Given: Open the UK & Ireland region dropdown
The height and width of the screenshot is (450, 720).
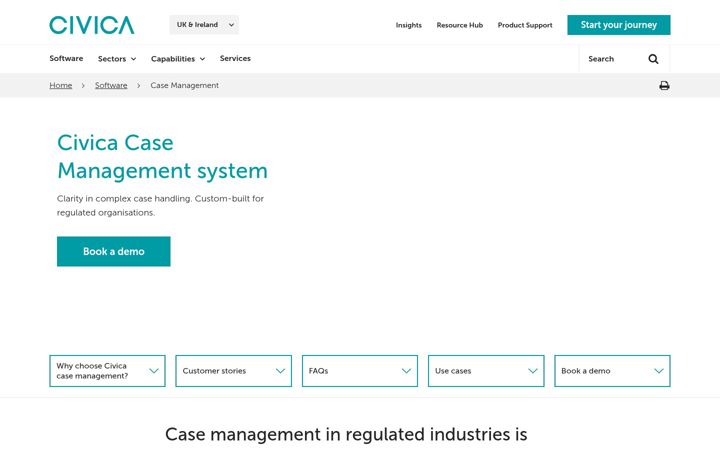Looking at the screenshot, I should click(204, 25).
